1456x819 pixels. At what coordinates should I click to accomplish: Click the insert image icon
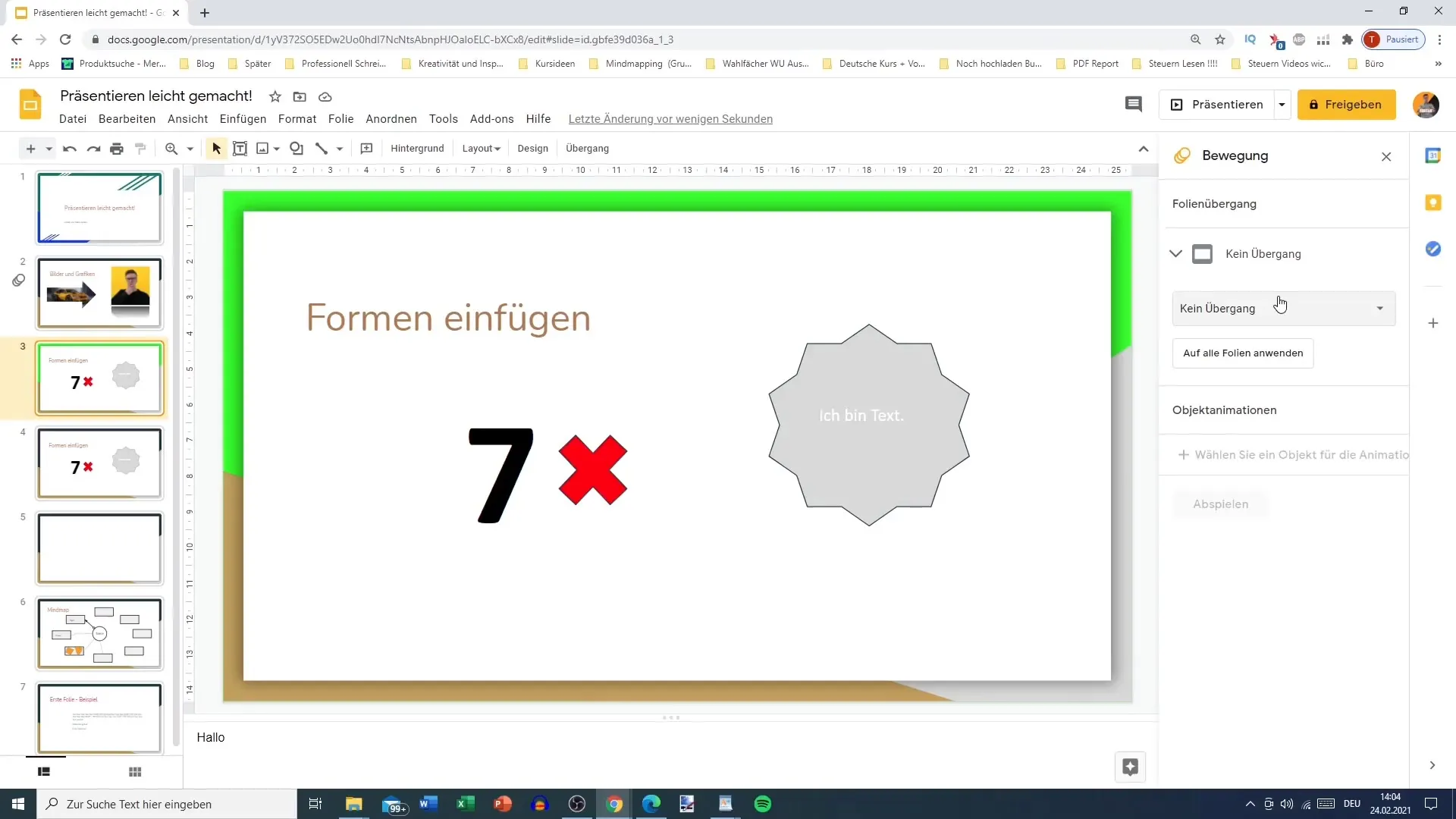click(x=262, y=149)
